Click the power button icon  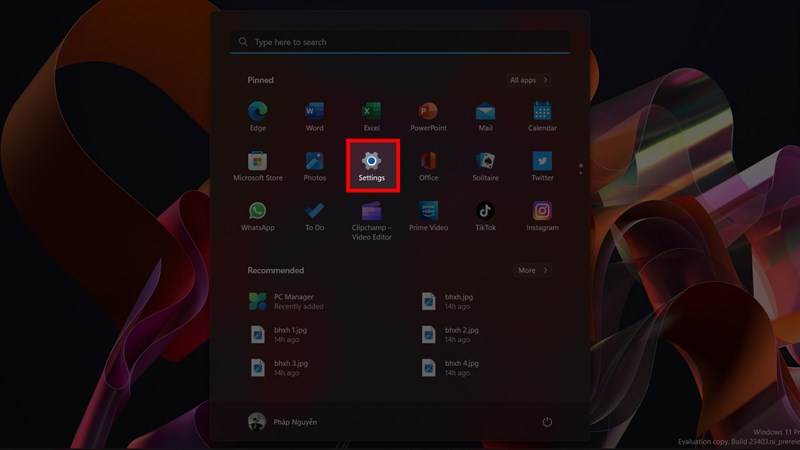tap(547, 422)
